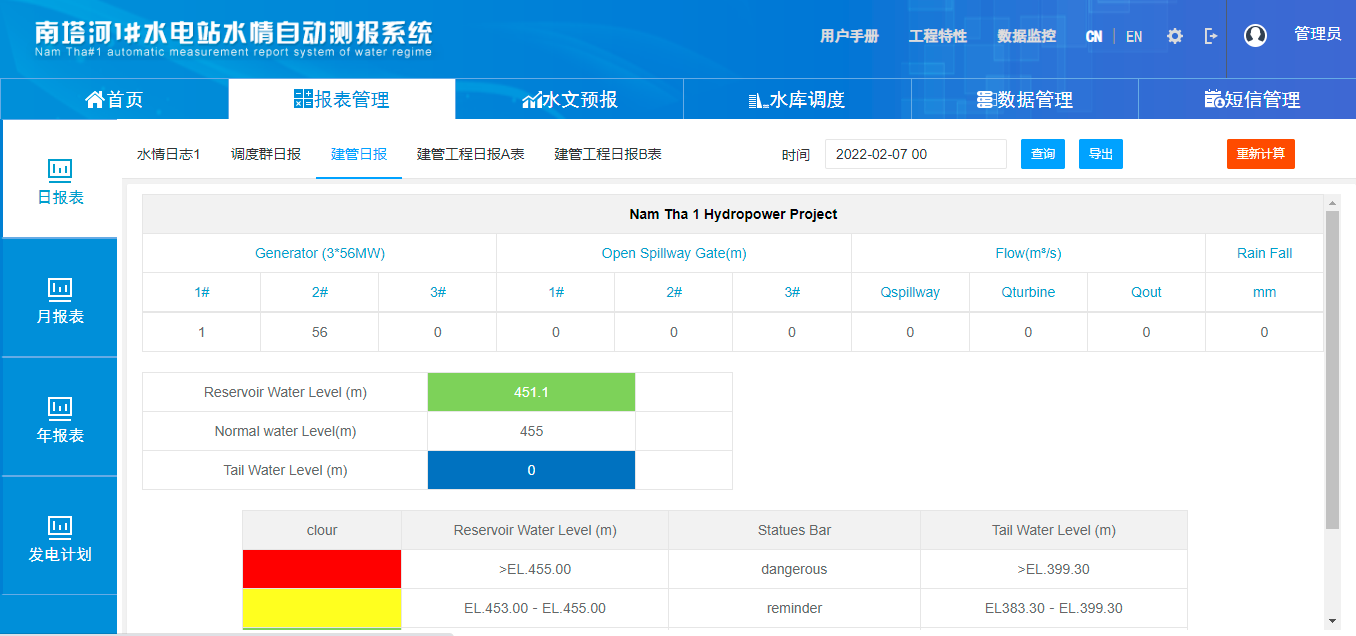Open the 工程特性 link
1356x636 pixels.
[938, 36]
